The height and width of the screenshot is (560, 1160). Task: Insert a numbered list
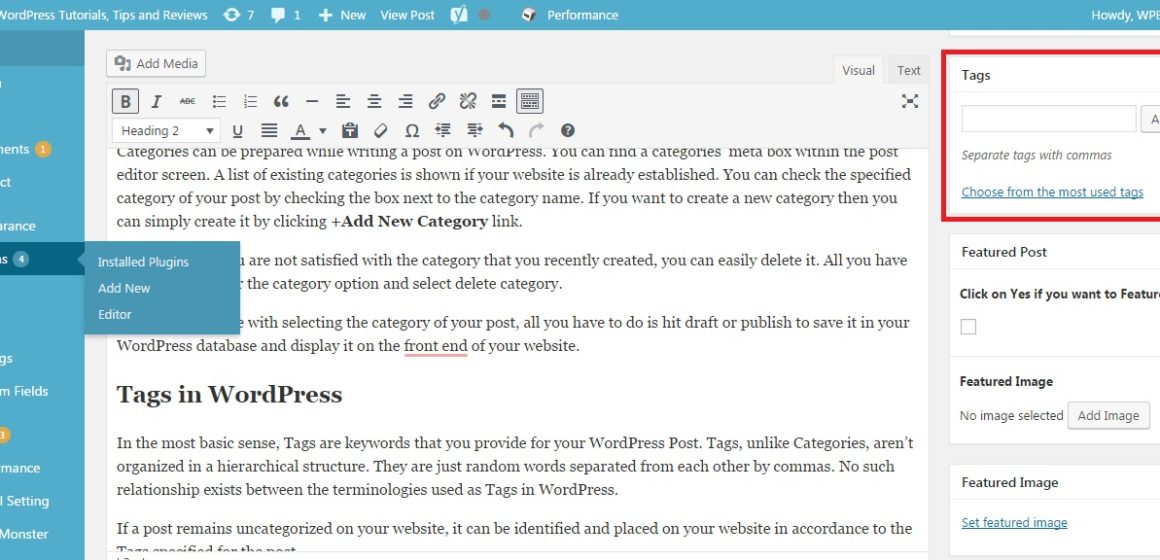click(x=250, y=101)
